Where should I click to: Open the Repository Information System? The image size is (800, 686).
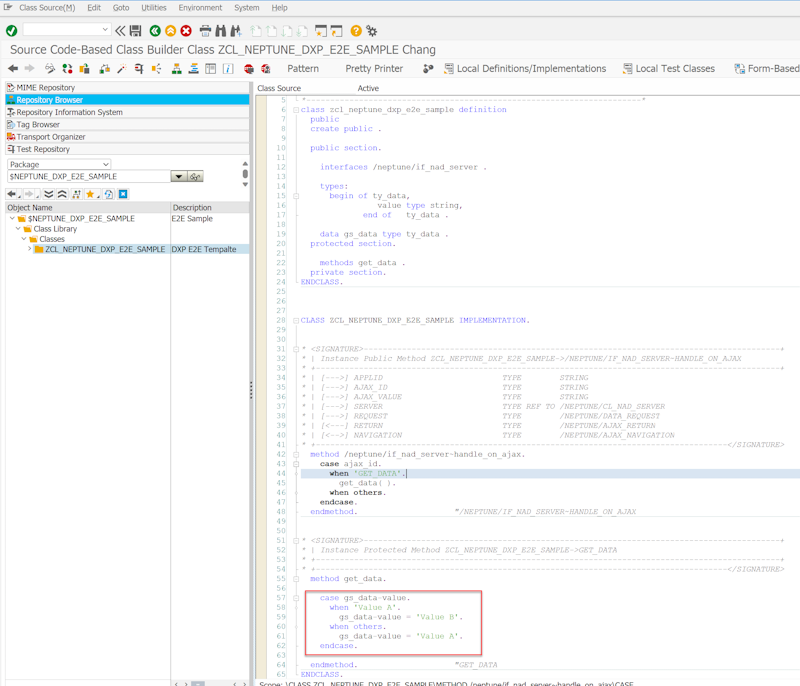pos(127,112)
